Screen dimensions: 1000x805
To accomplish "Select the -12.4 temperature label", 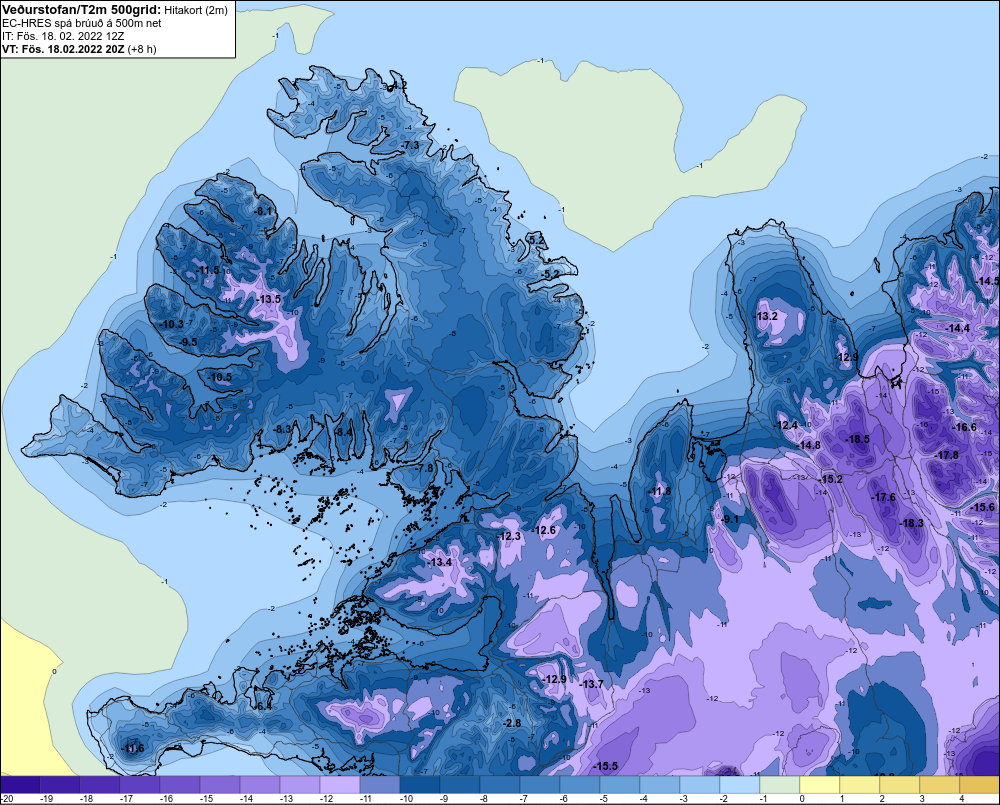I will [x=786, y=425].
